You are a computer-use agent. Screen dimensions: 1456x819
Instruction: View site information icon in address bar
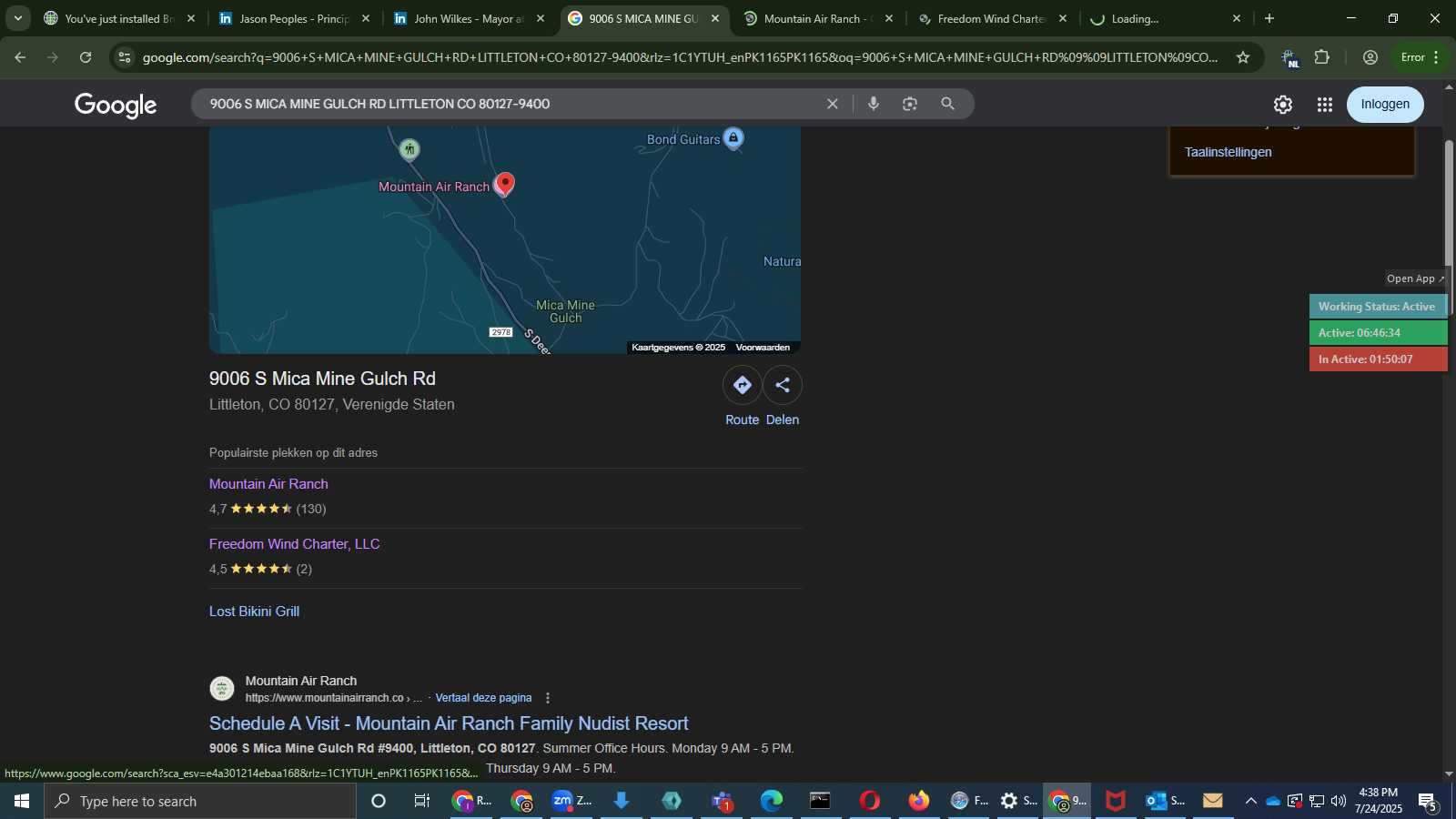pos(125,57)
